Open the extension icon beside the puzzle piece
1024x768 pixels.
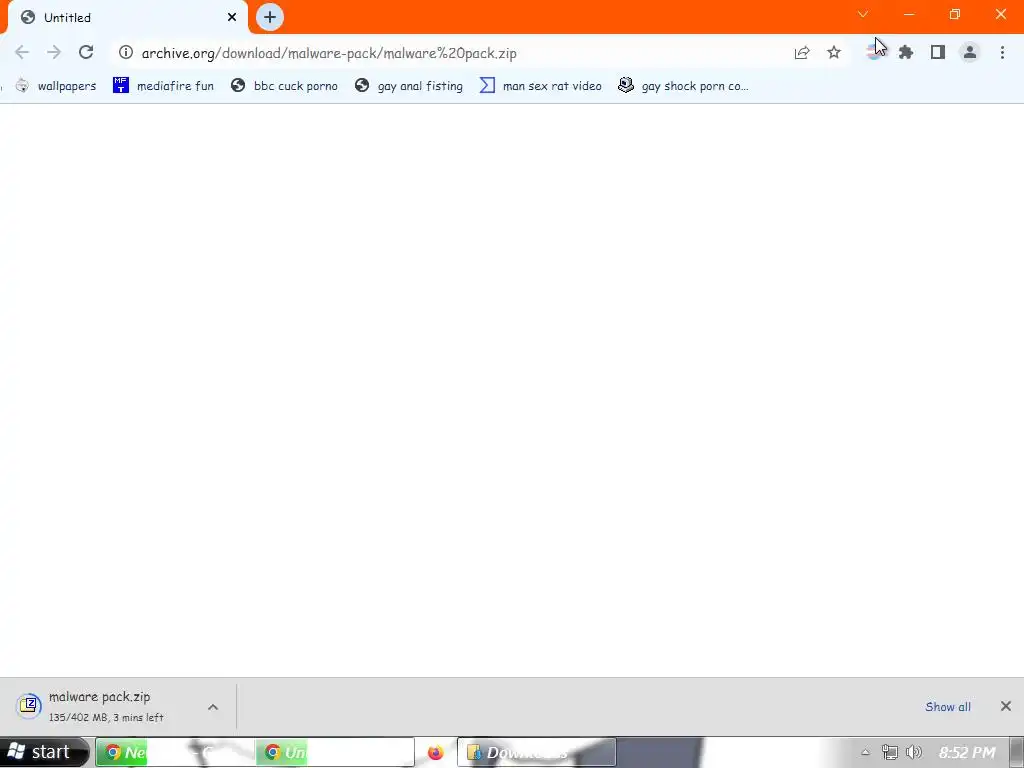[x=873, y=52]
